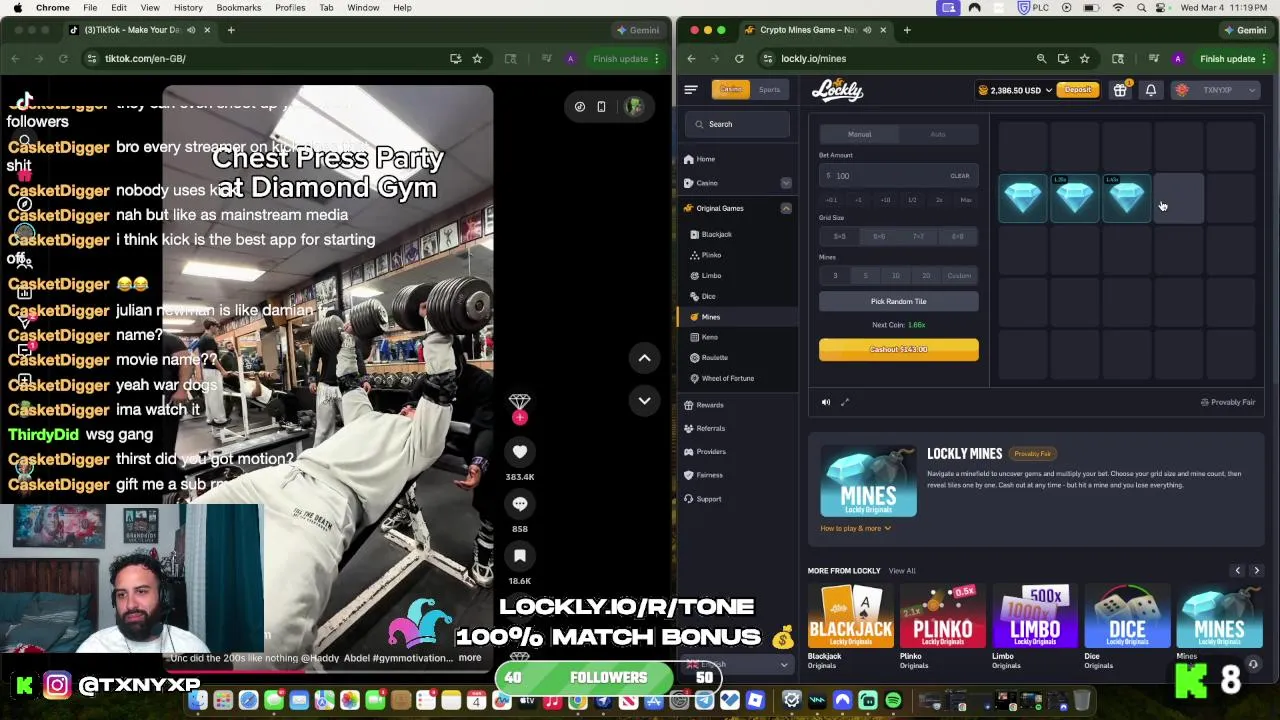
Task: Open Finder from the Dock
Action: point(198,701)
